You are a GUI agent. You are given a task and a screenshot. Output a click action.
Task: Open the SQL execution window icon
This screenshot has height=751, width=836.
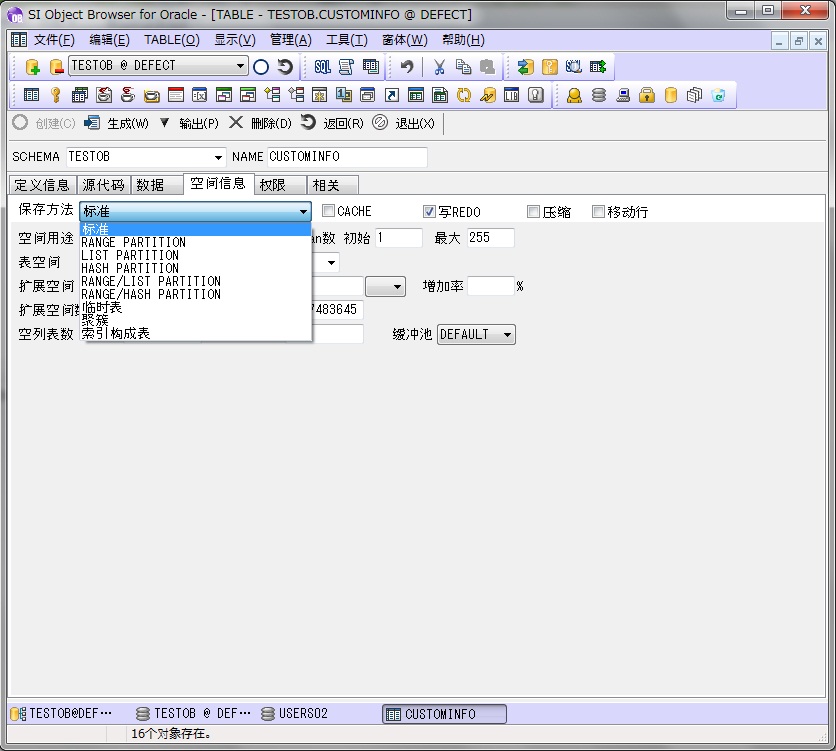point(323,67)
